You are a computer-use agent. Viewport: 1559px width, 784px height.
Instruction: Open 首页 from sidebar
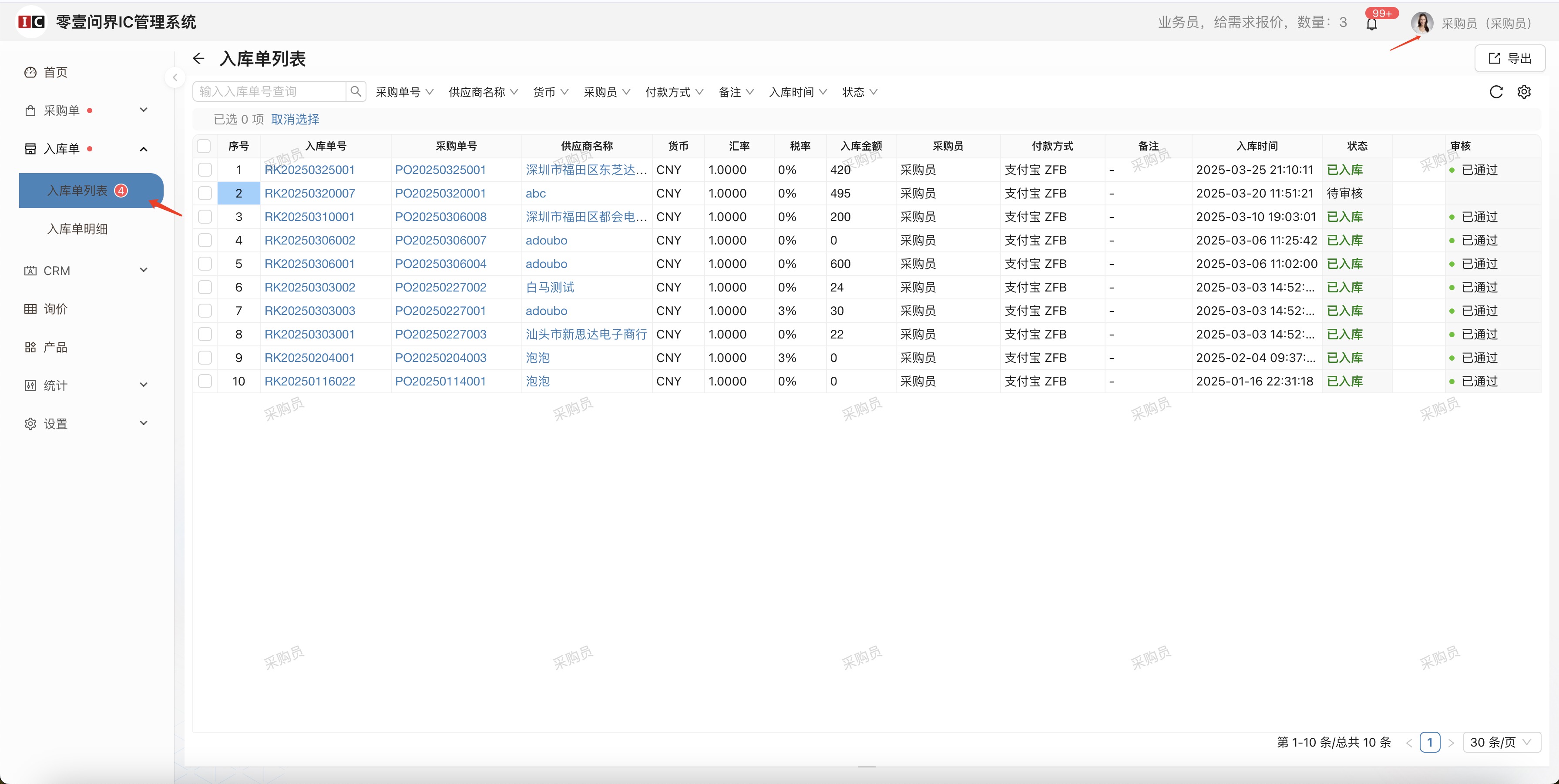tap(55, 73)
